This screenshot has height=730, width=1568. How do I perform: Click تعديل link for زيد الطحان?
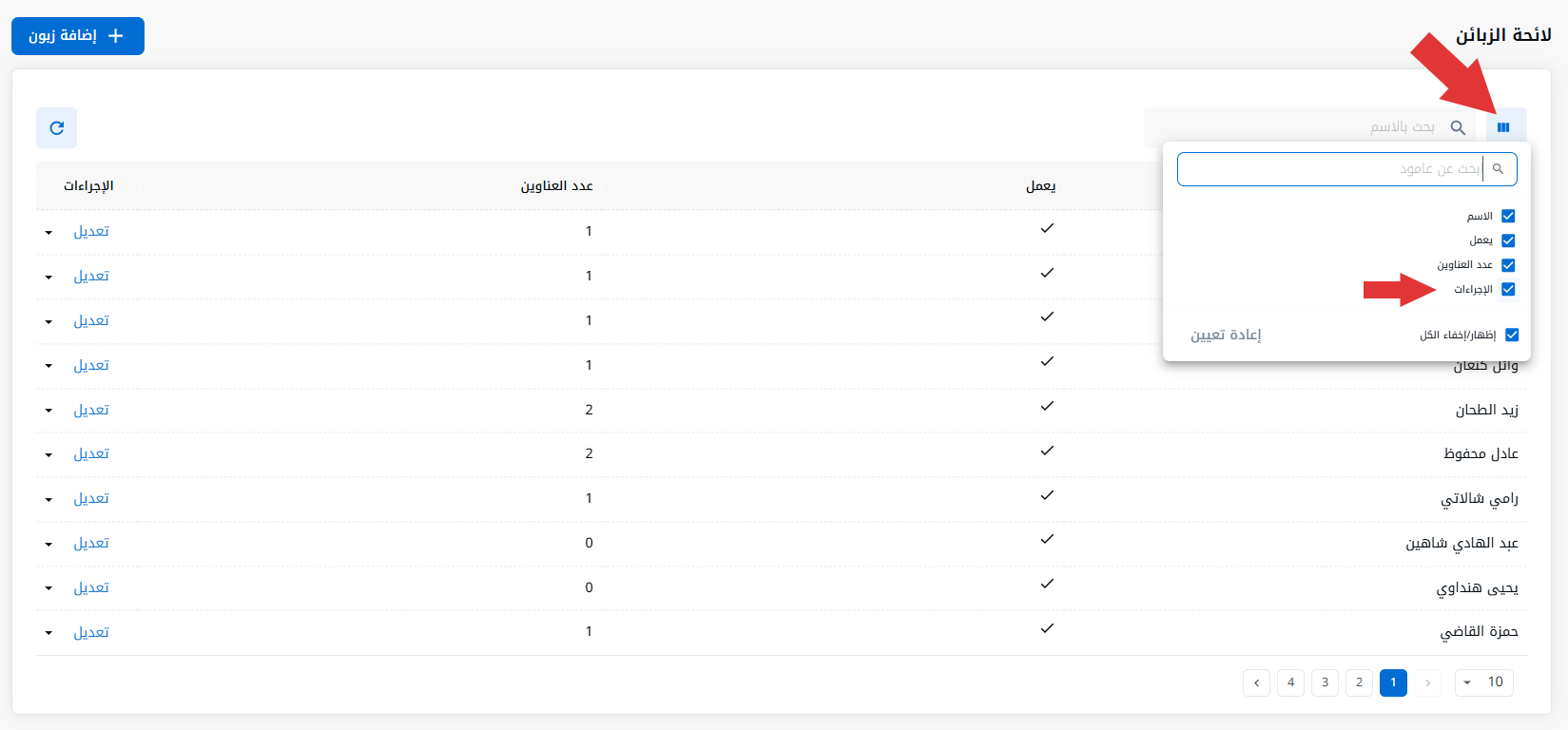coord(91,410)
